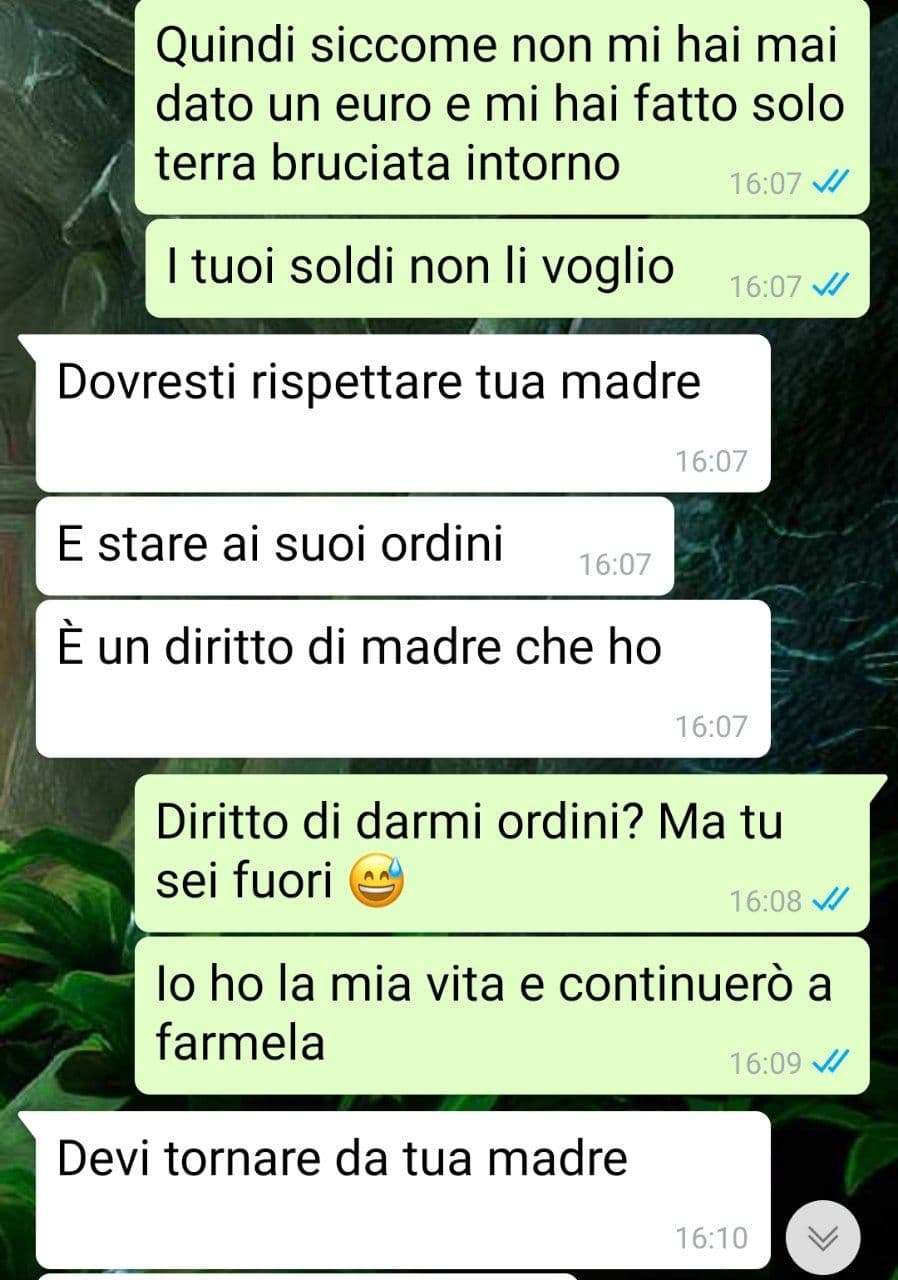Tap the 16:07 time under 'È un diritto di madre'

tap(711, 726)
